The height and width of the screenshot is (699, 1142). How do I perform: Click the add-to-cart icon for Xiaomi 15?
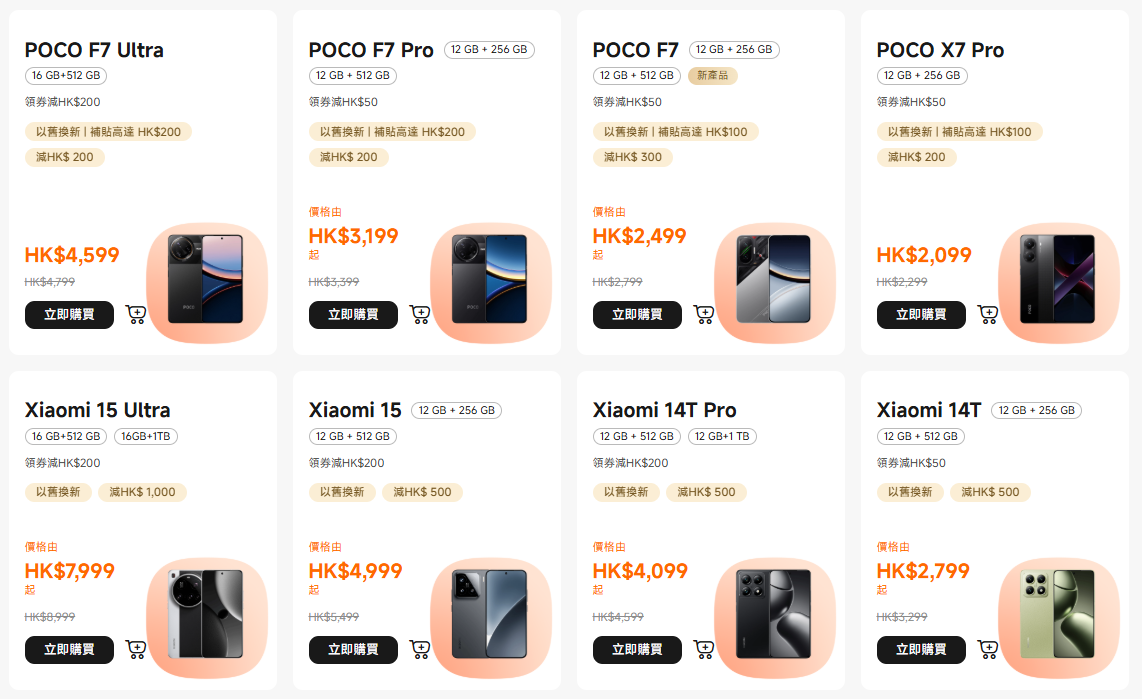421,649
